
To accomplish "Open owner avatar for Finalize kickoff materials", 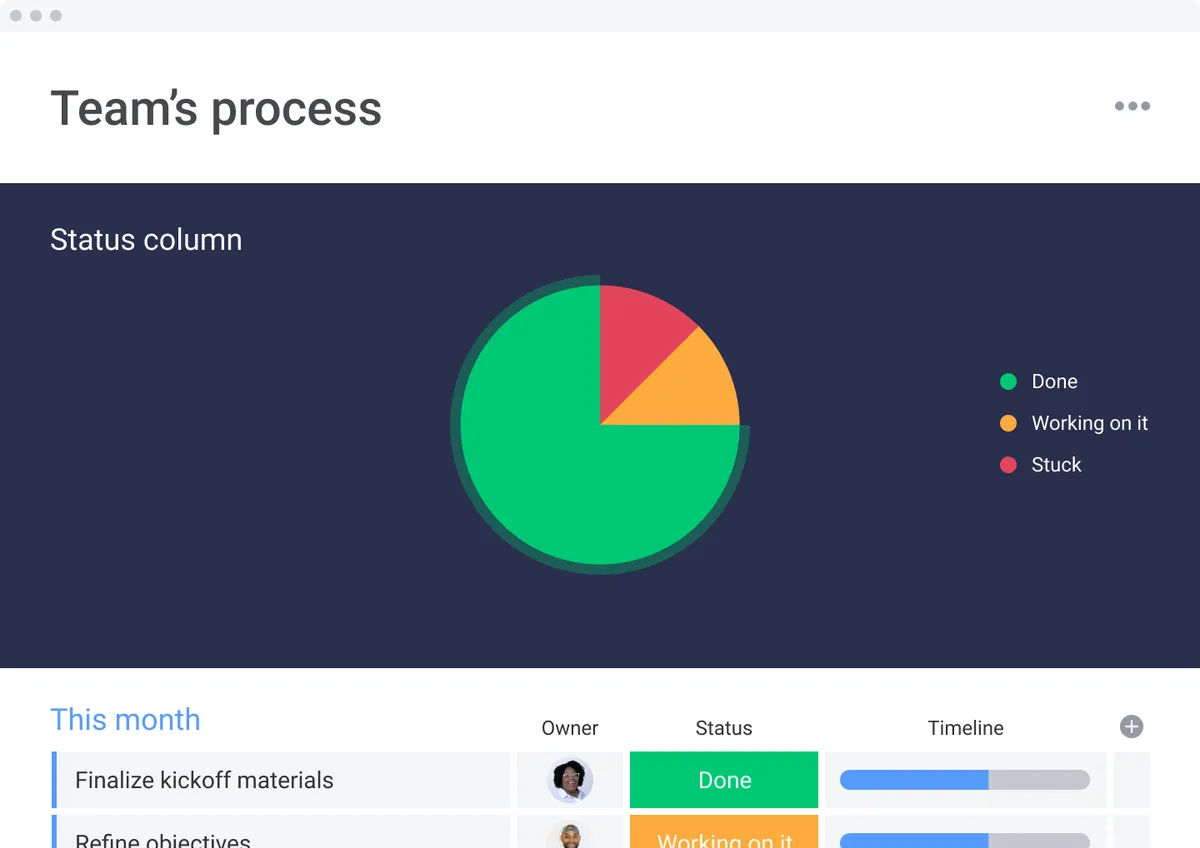I will click(x=570, y=780).
